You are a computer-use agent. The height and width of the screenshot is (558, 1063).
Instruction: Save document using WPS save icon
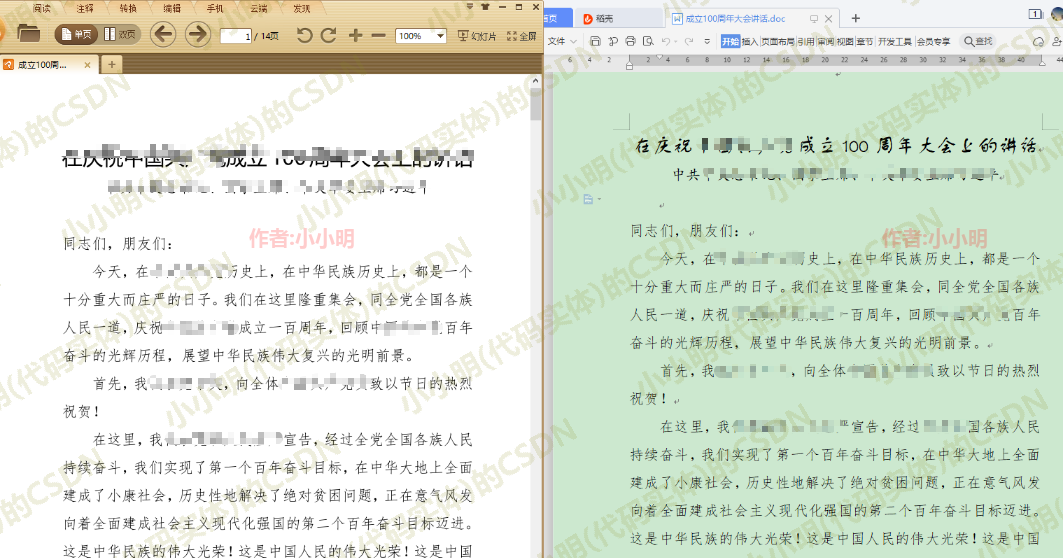click(595, 41)
